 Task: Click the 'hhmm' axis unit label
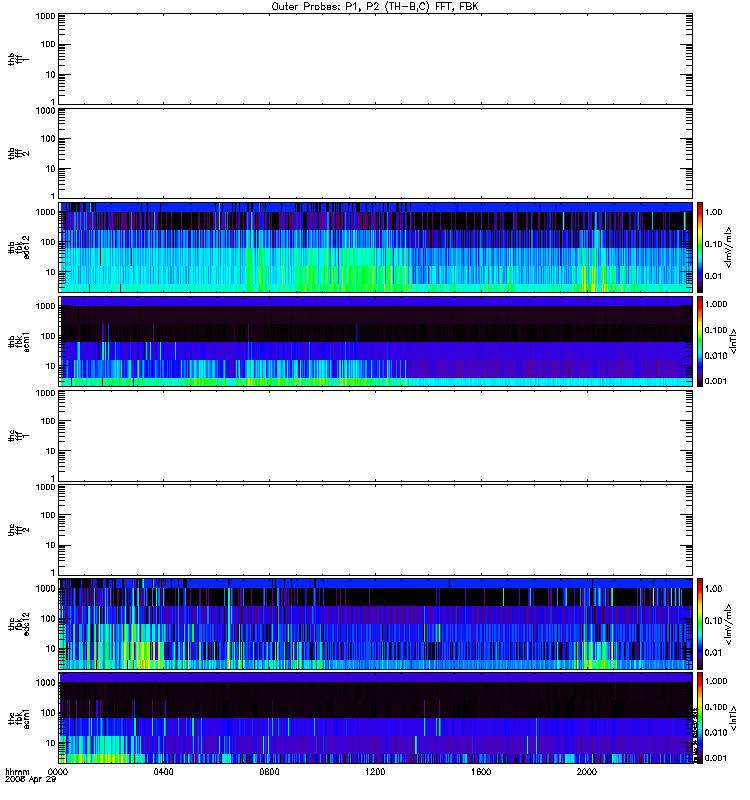click(x=17, y=772)
